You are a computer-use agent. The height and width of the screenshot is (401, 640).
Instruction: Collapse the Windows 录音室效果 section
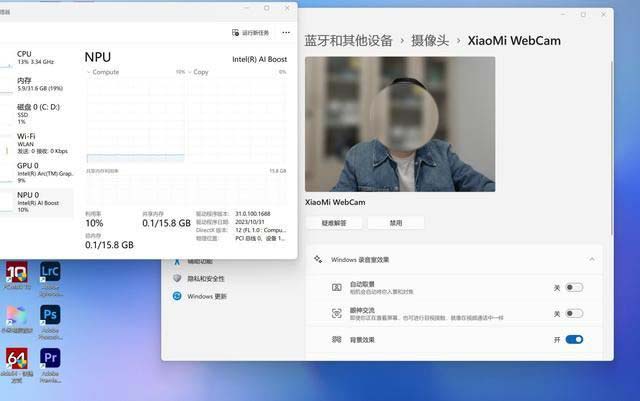click(591, 259)
